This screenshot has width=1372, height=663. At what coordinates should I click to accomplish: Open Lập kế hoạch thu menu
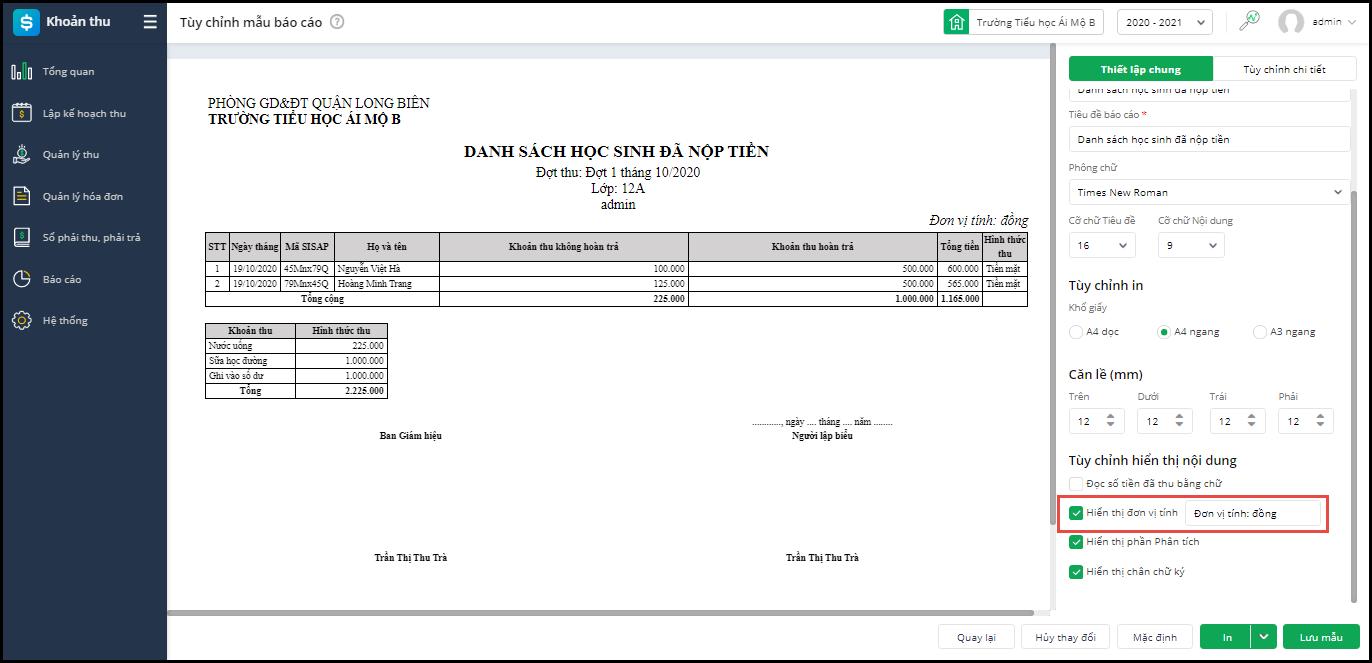click(84, 113)
